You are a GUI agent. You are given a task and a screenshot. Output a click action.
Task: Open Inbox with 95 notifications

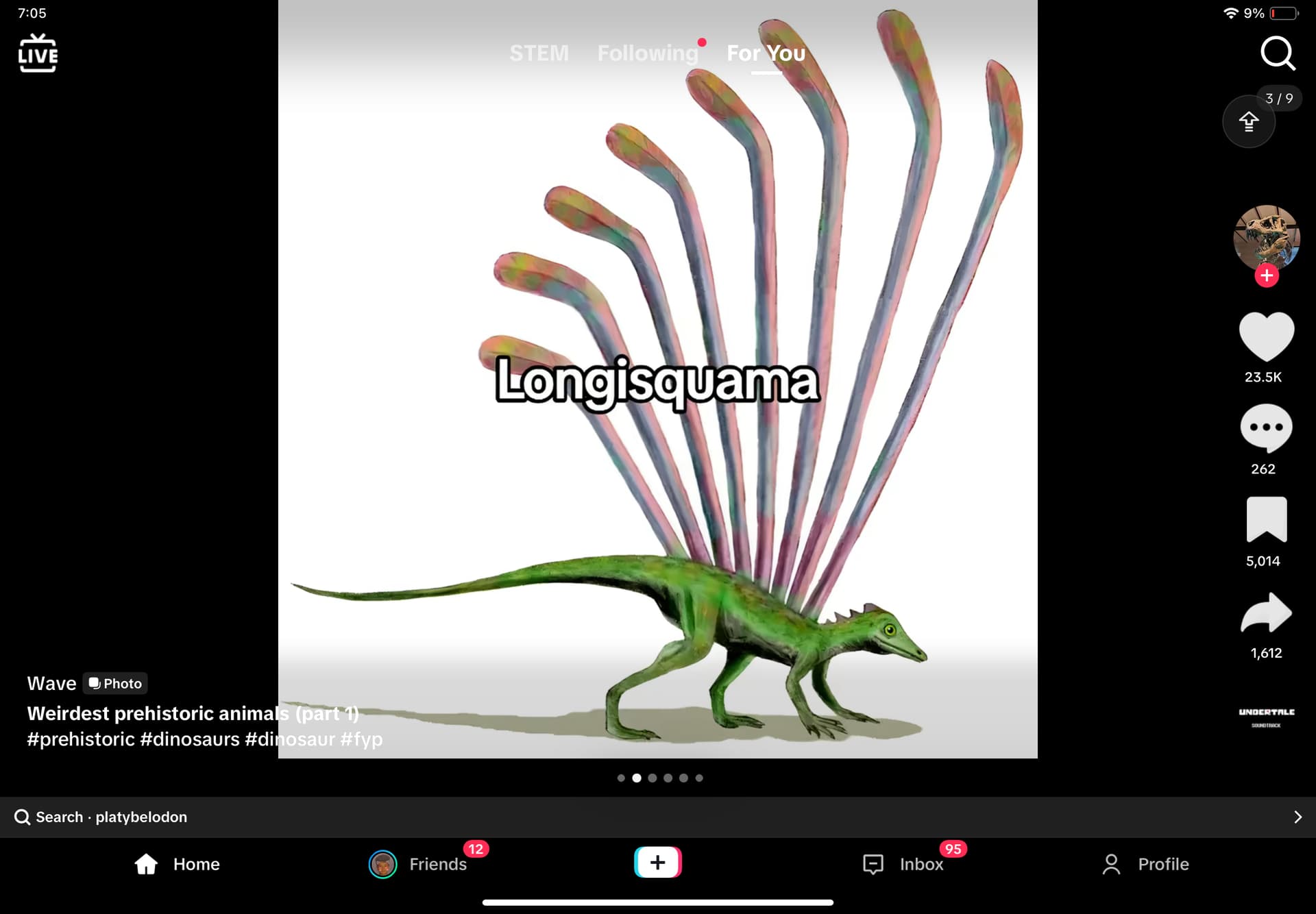(903, 864)
